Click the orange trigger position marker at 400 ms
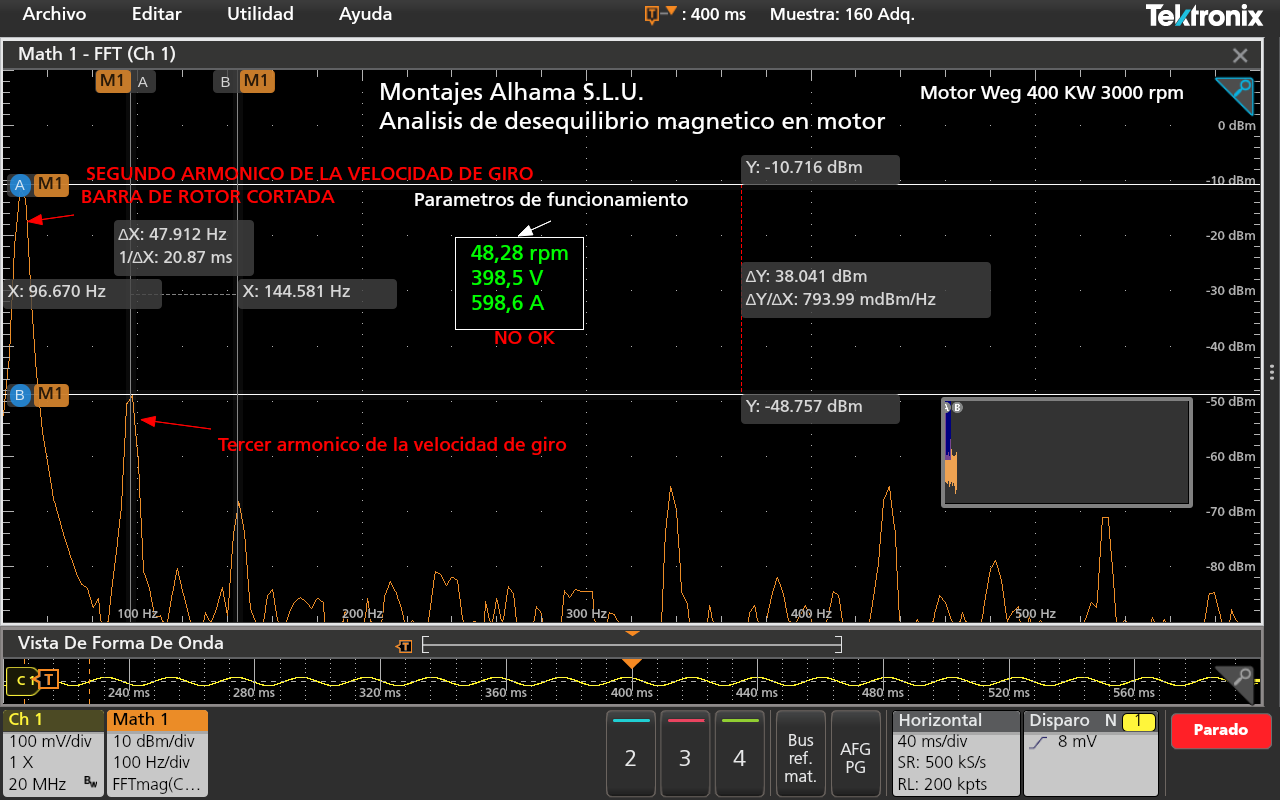 tap(631, 664)
